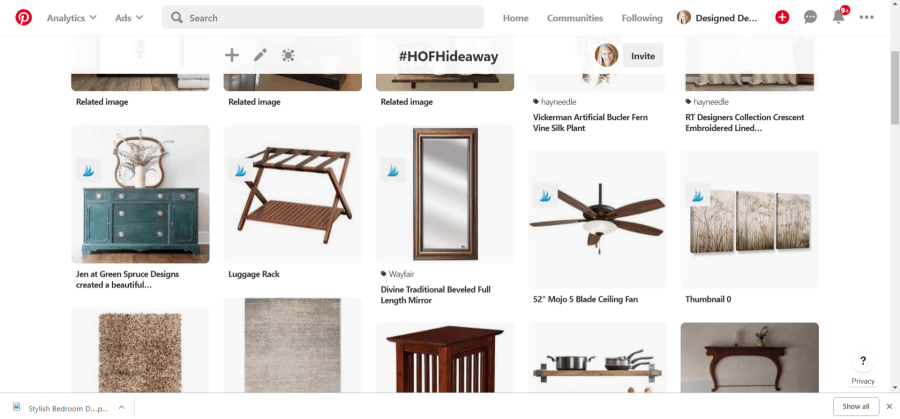Open the Luggage Rack pin image
This screenshot has height=419, width=900.
(293, 194)
